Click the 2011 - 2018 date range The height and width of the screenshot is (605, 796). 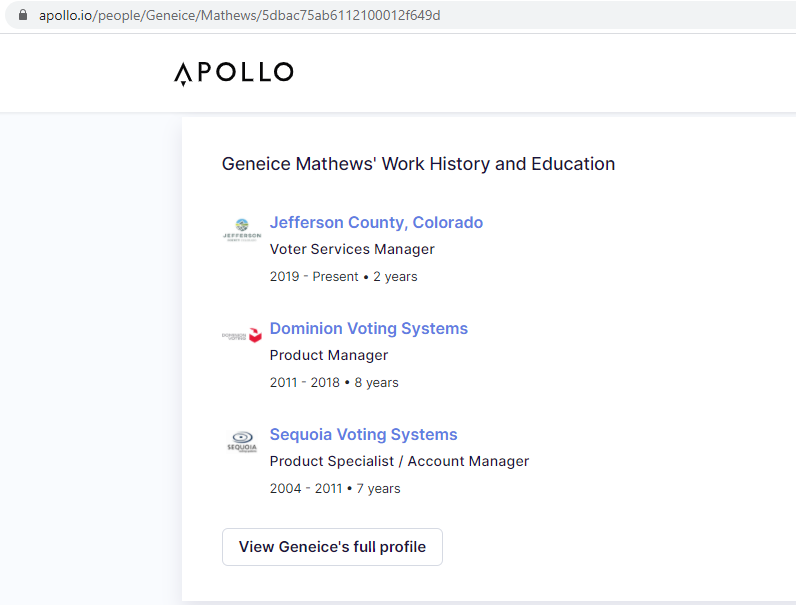[x=305, y=383]
